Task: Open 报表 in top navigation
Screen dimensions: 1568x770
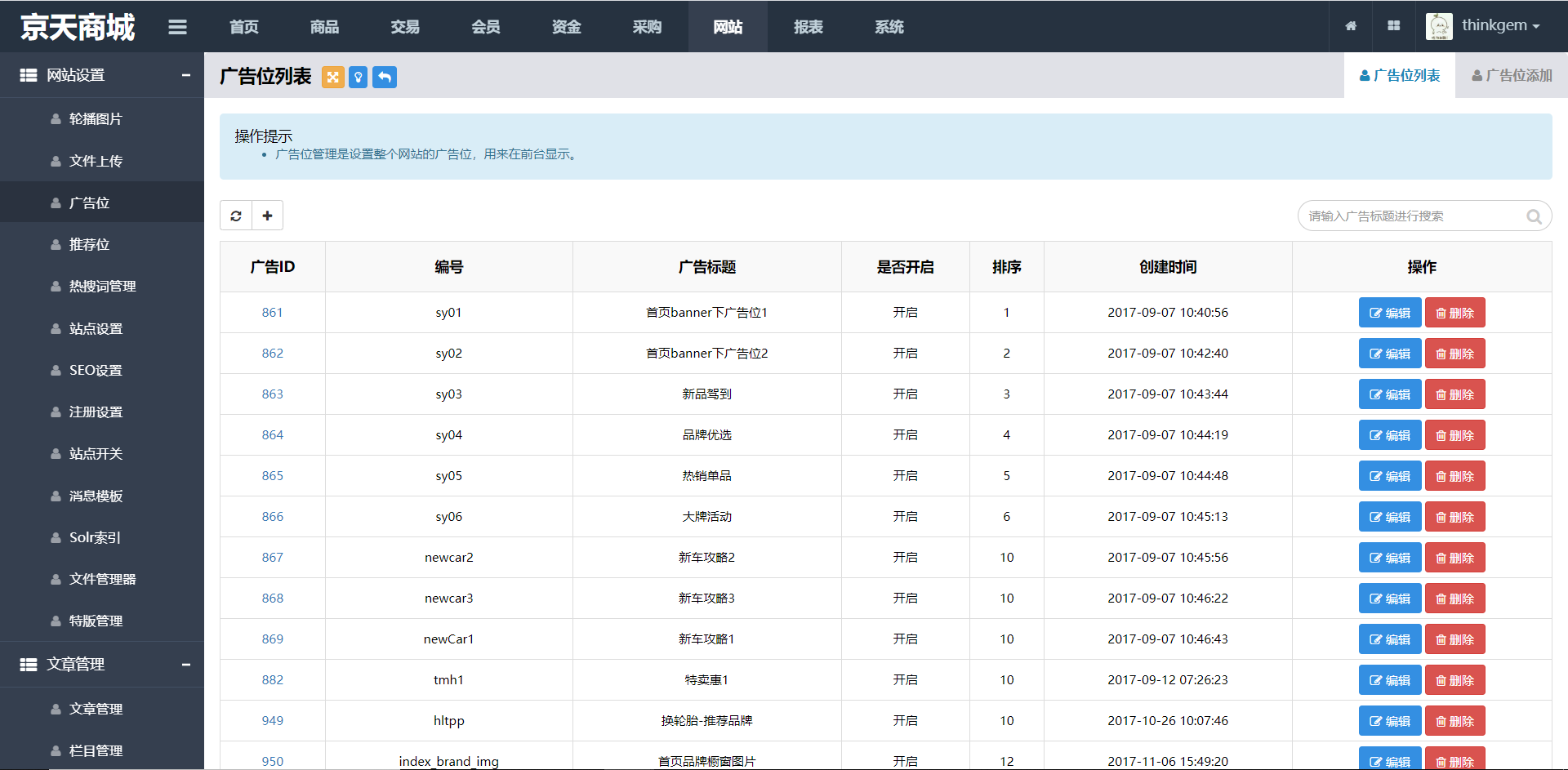Action: point(808,27)
